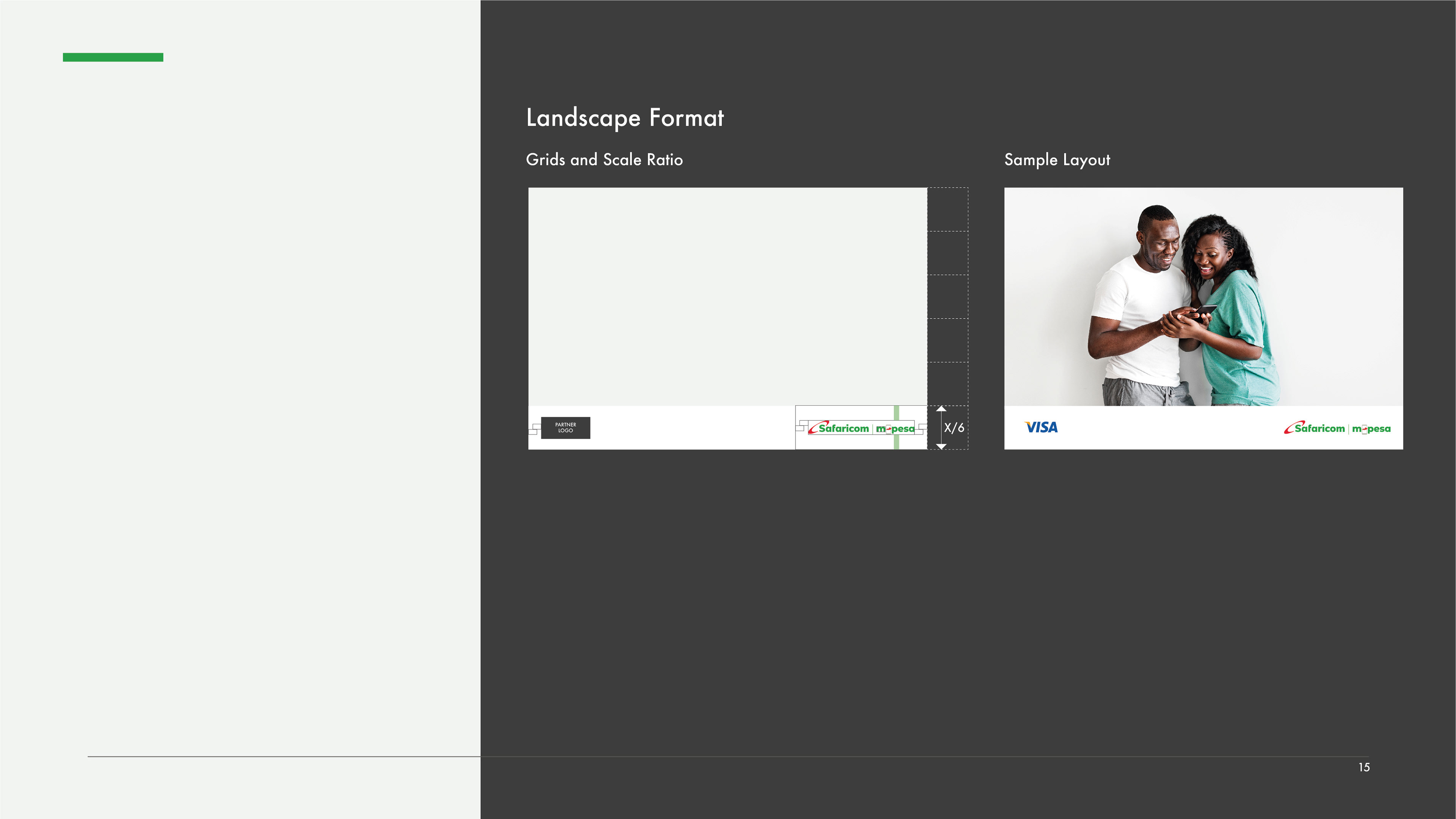
Task: Click the "Sample Layout" subtitle
Action: (1057, 160)
